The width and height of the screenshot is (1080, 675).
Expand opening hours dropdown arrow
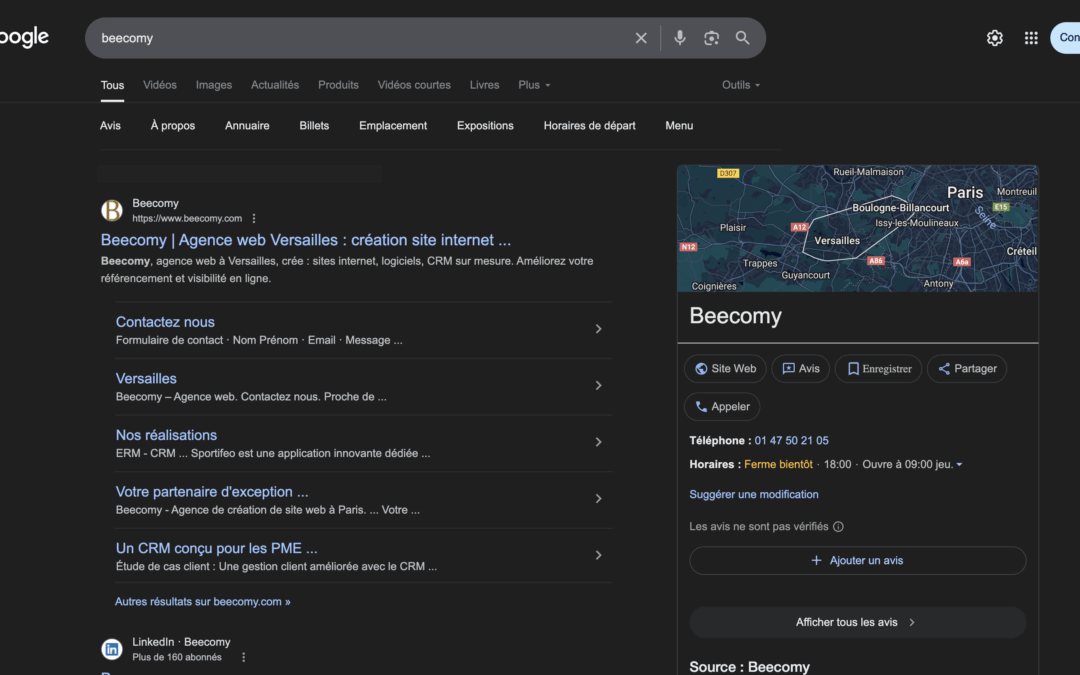[959, 465]
